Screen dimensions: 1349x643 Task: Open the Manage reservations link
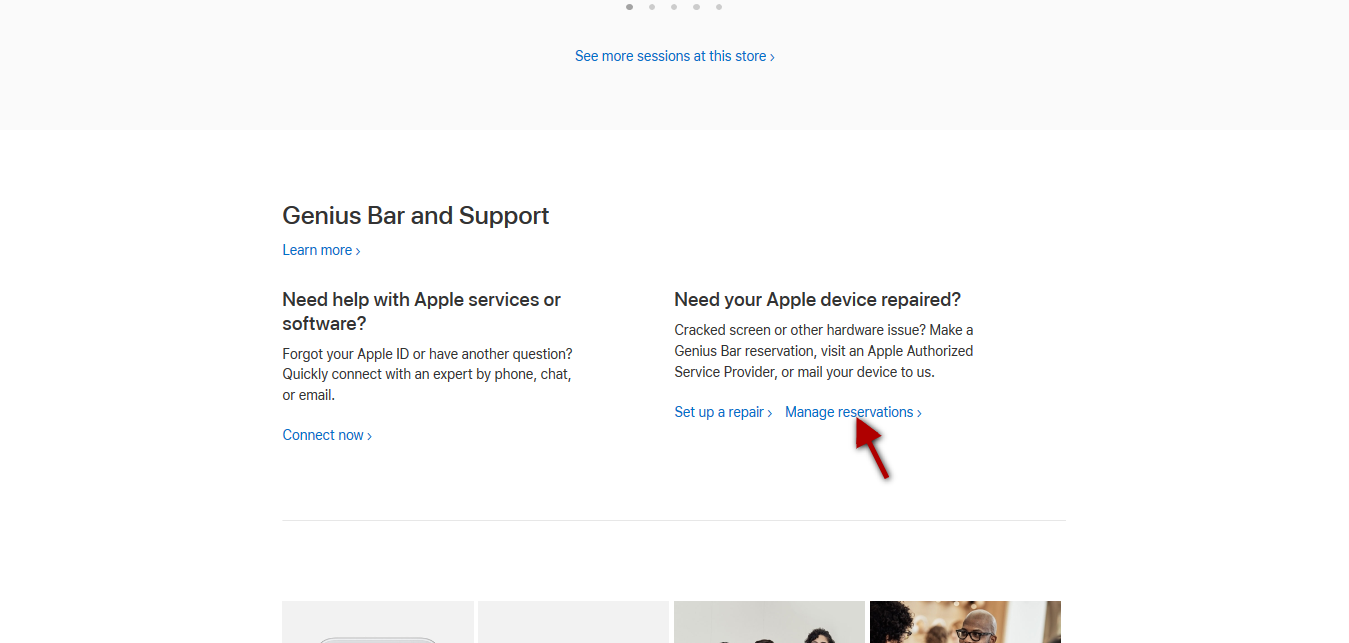[x=853, y=412]
